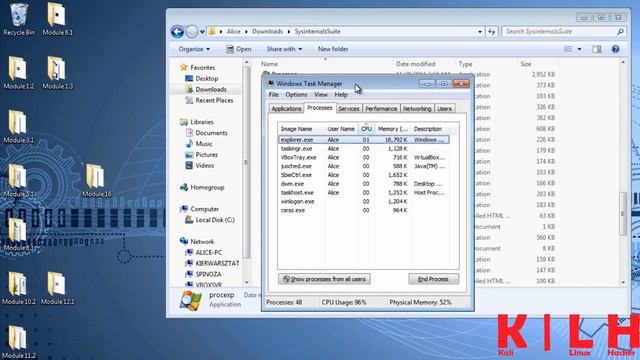640x360 pixels.
Task: Select the explorer.exe process row
Action: [364, 140]
